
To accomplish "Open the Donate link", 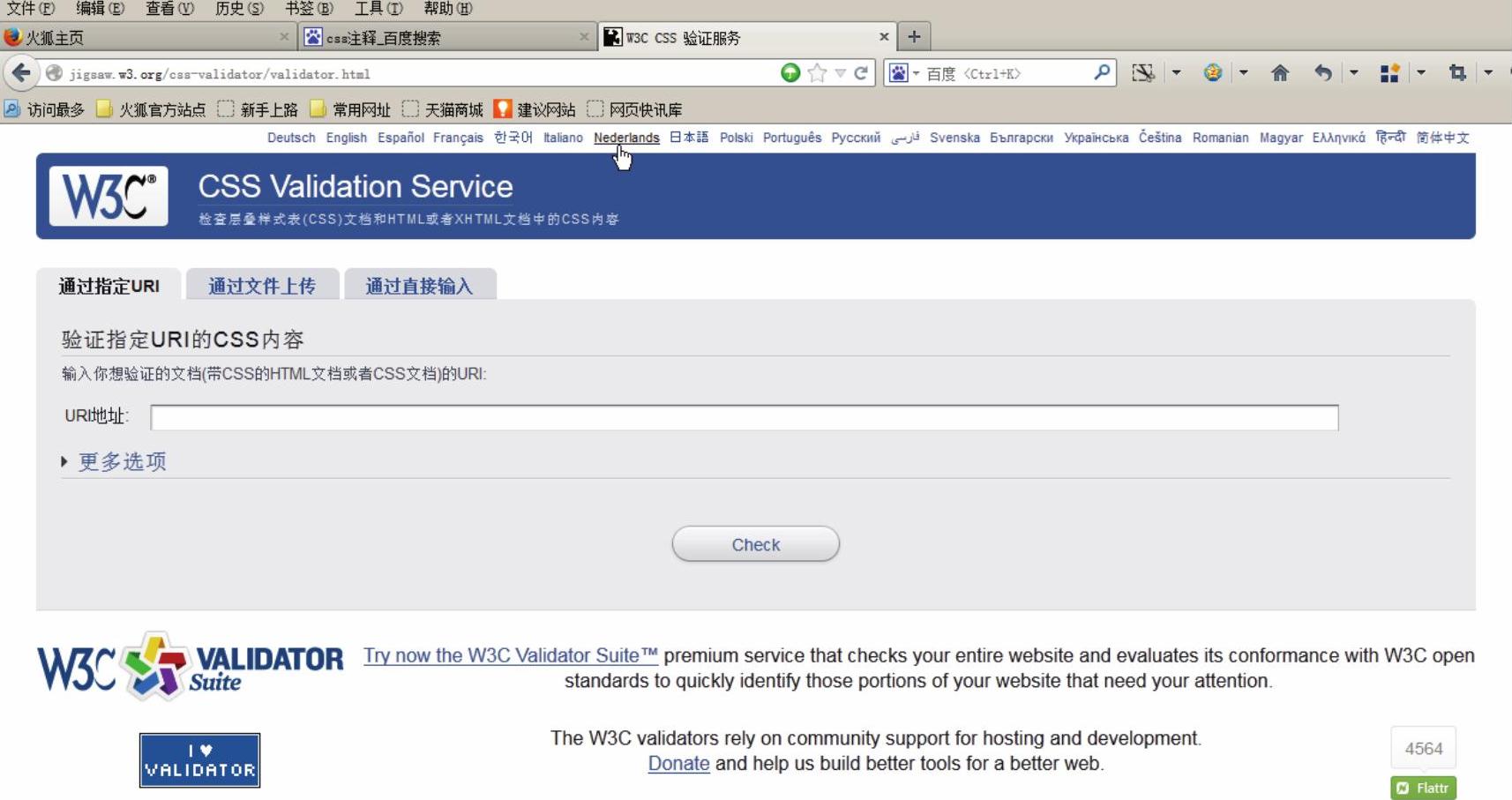I will (x=678, y=763).
